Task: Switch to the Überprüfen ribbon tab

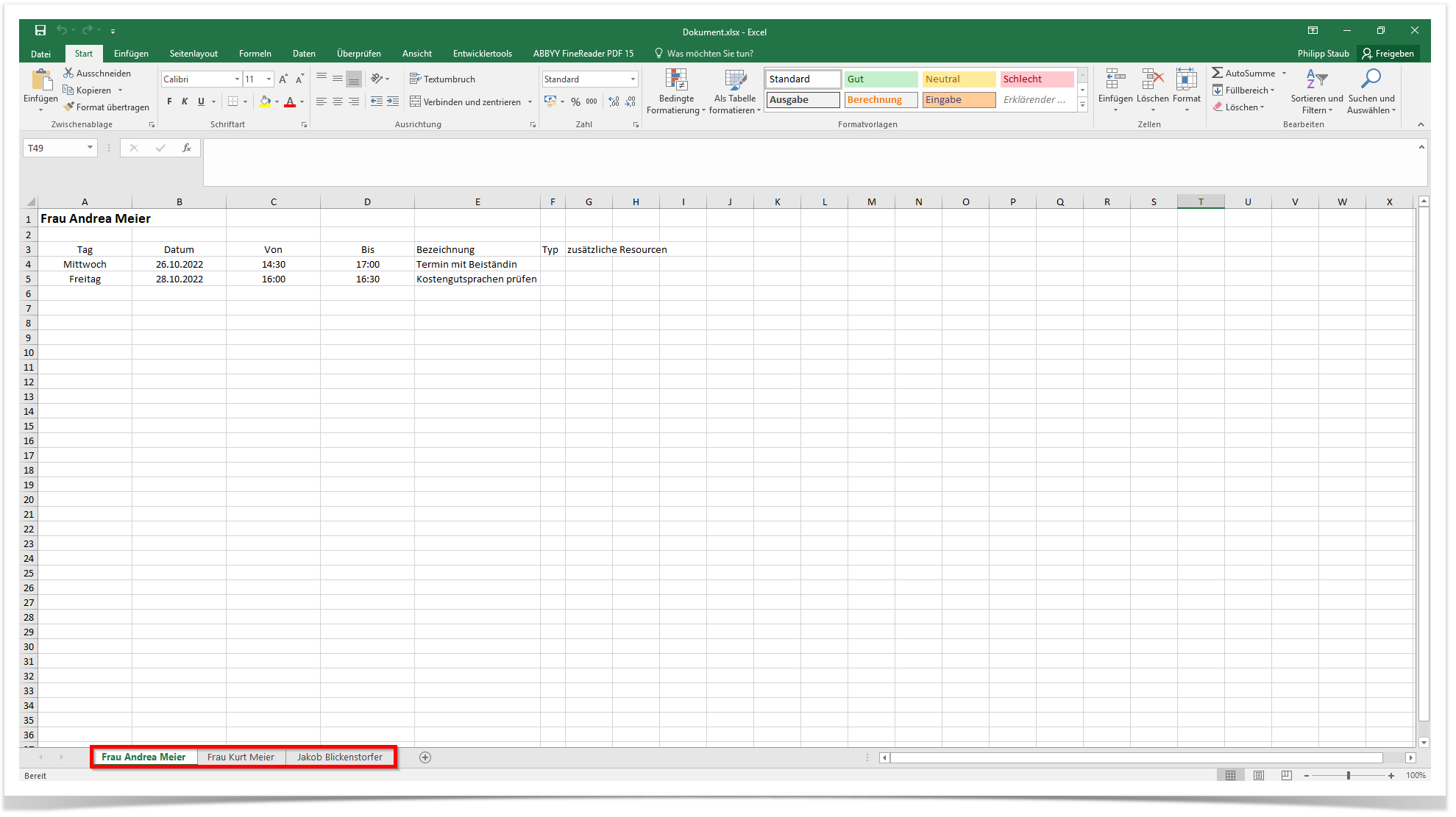Action: click(358, 54)
